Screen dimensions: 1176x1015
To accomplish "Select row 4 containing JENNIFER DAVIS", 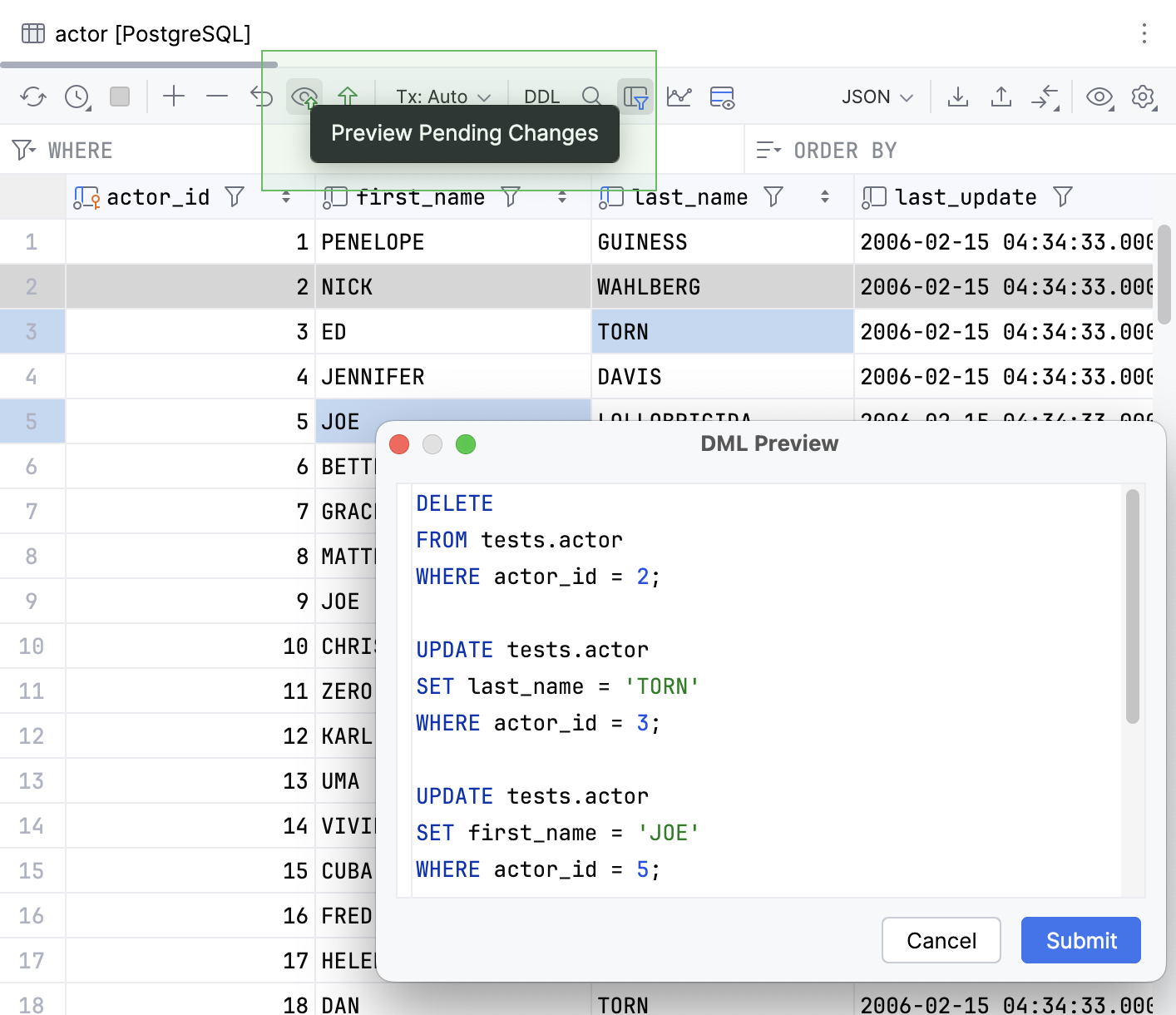I will pyautogui.click(x=32, y=376).
